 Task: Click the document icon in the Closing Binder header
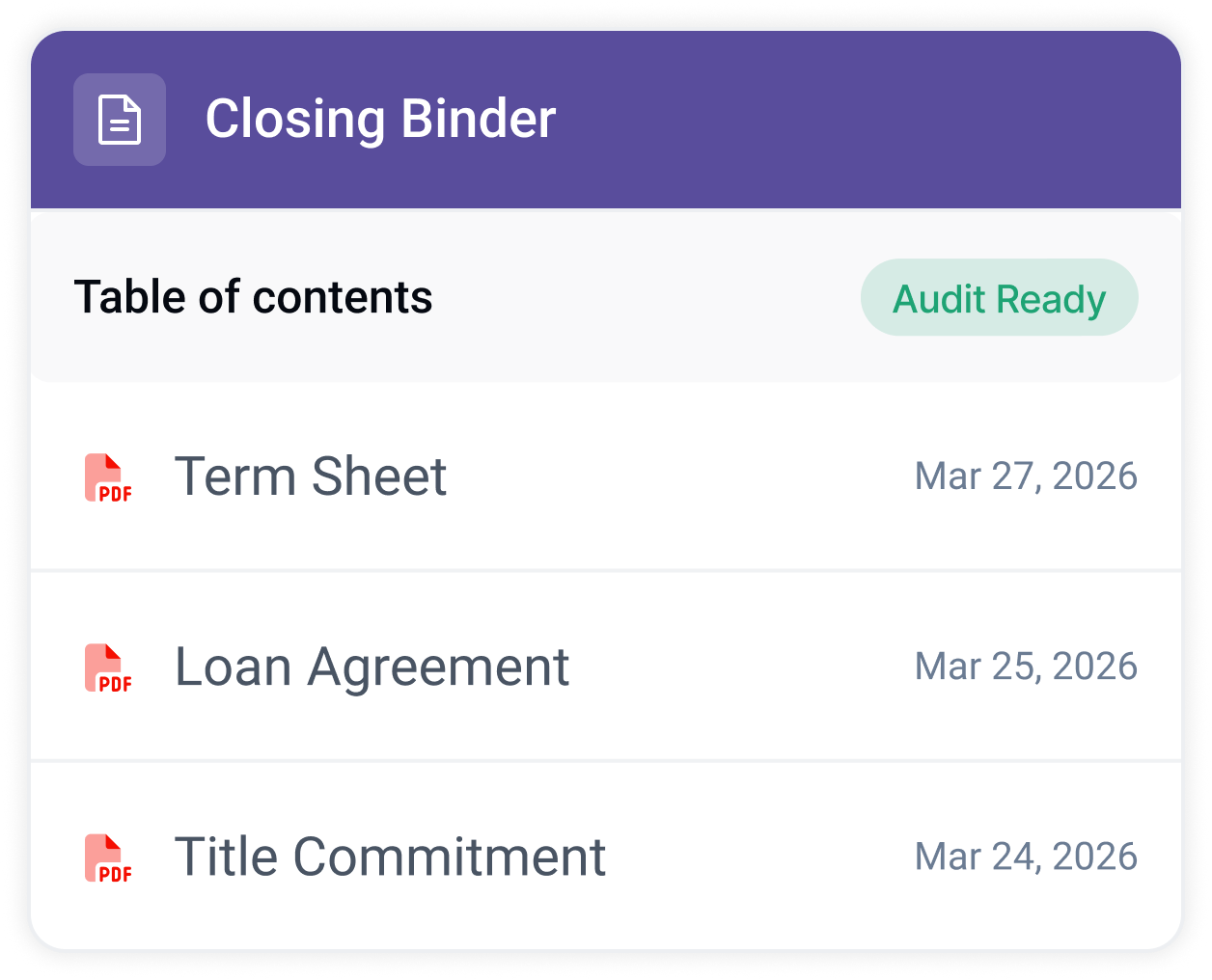120,120
